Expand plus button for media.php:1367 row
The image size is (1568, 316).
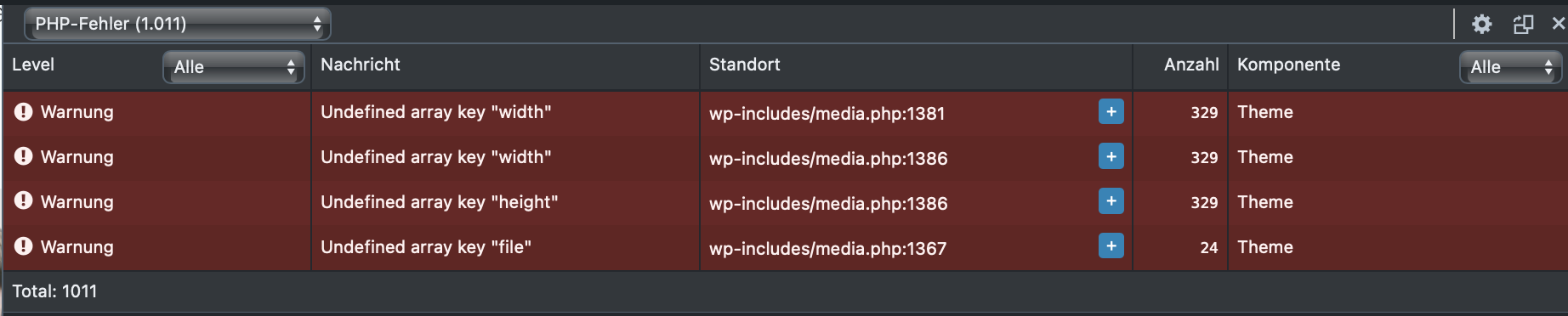[x=1111, y=246]
